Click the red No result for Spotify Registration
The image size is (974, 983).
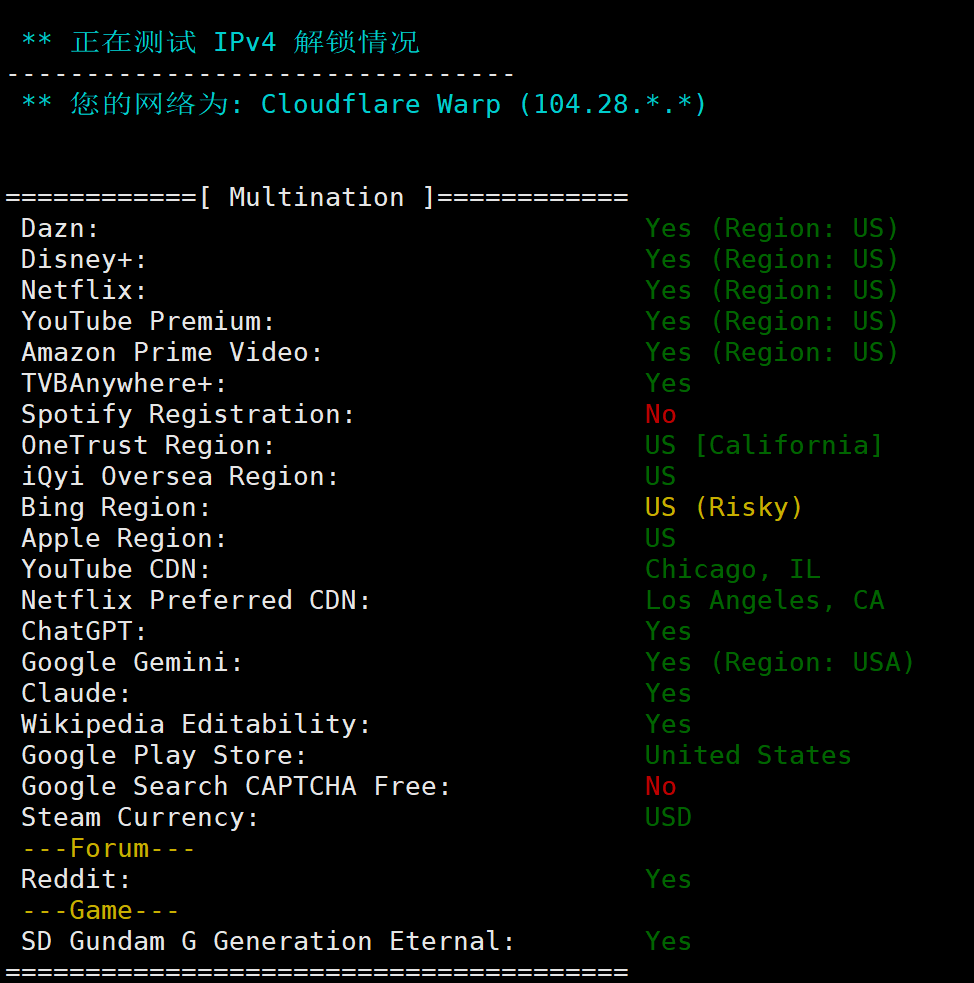(661, 415)
